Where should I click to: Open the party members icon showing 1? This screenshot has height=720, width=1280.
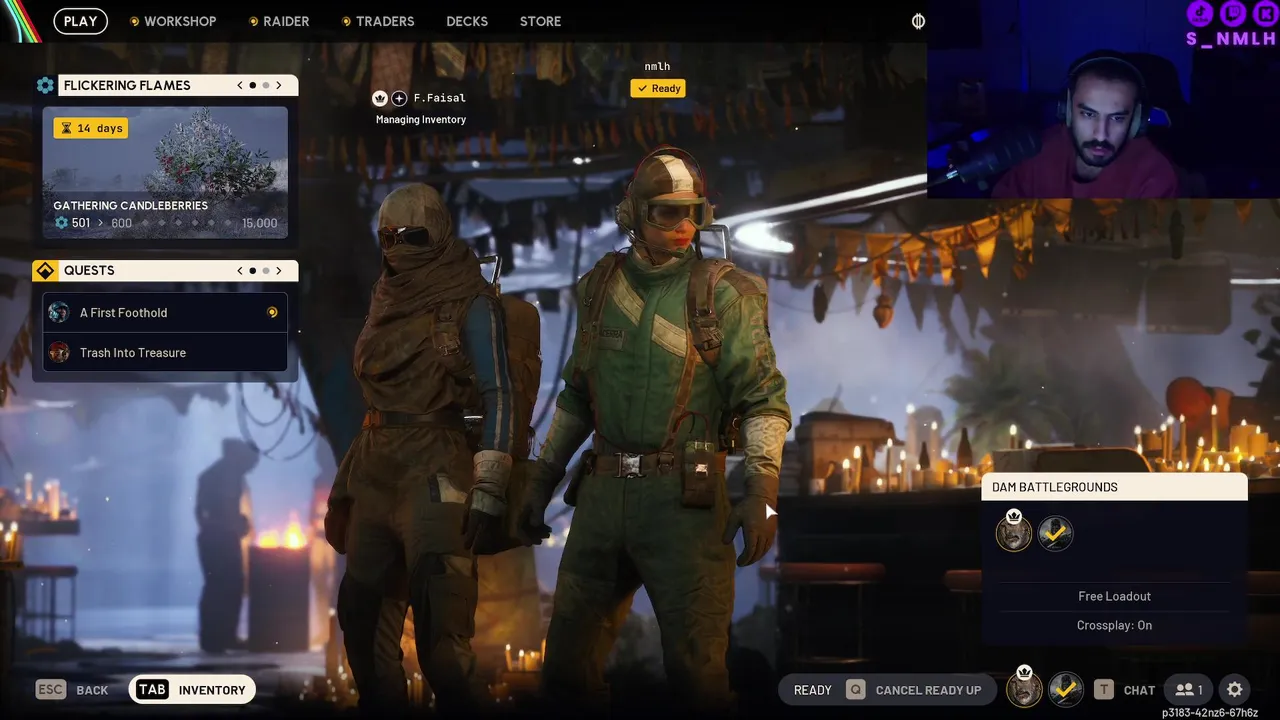[1189, 689]
